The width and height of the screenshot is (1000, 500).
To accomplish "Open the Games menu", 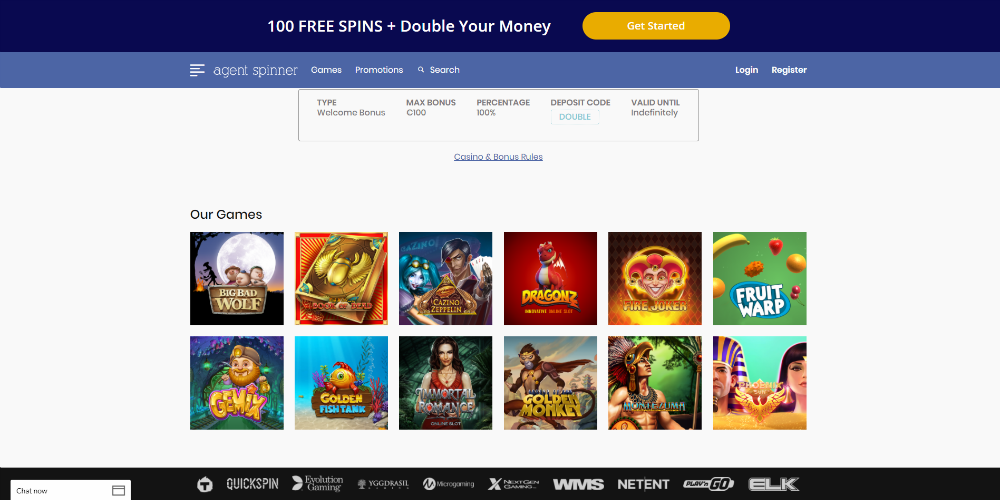I will [x=326, y=70].
